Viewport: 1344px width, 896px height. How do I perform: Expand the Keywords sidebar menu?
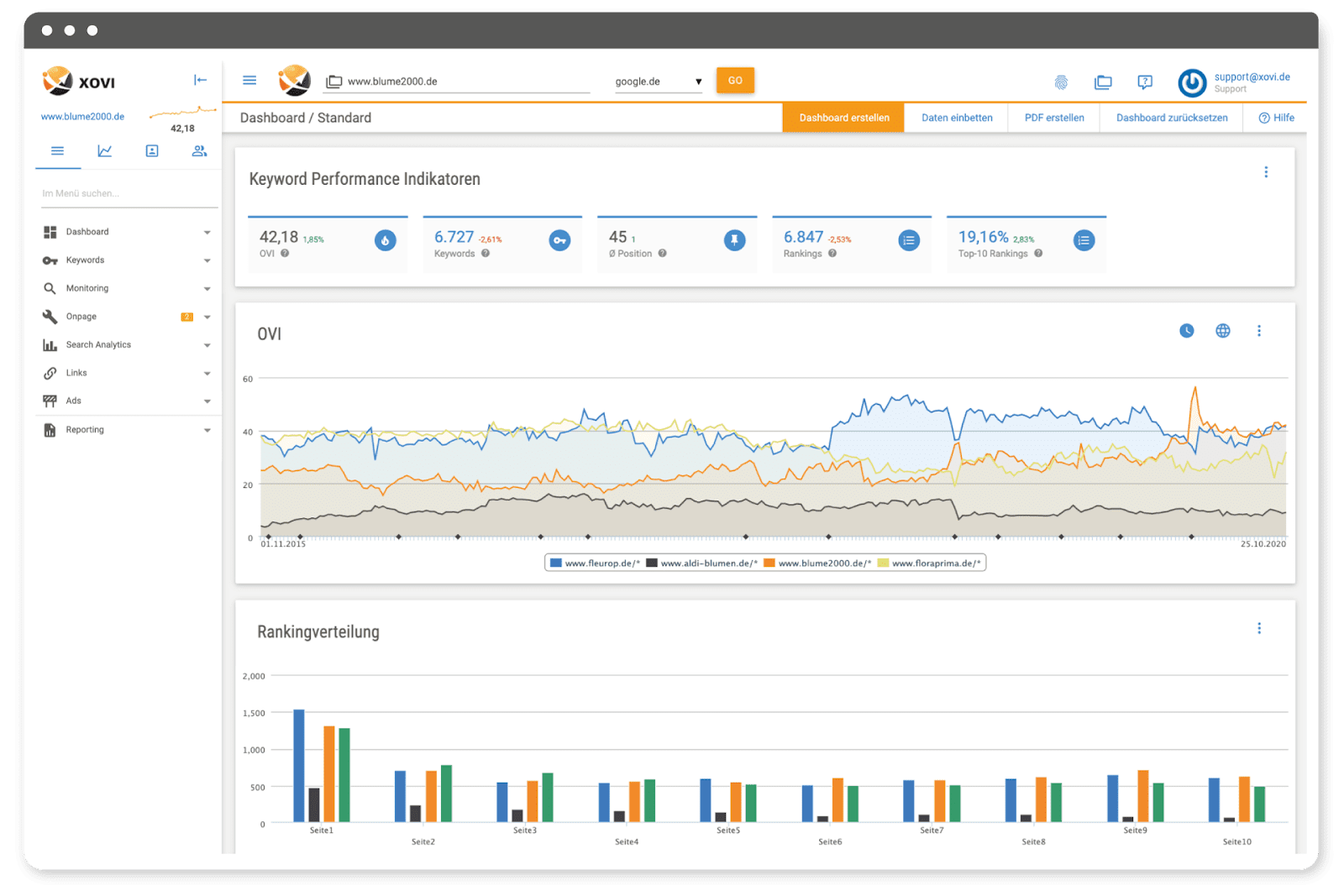pyautogui.click(x=127, y=260)
